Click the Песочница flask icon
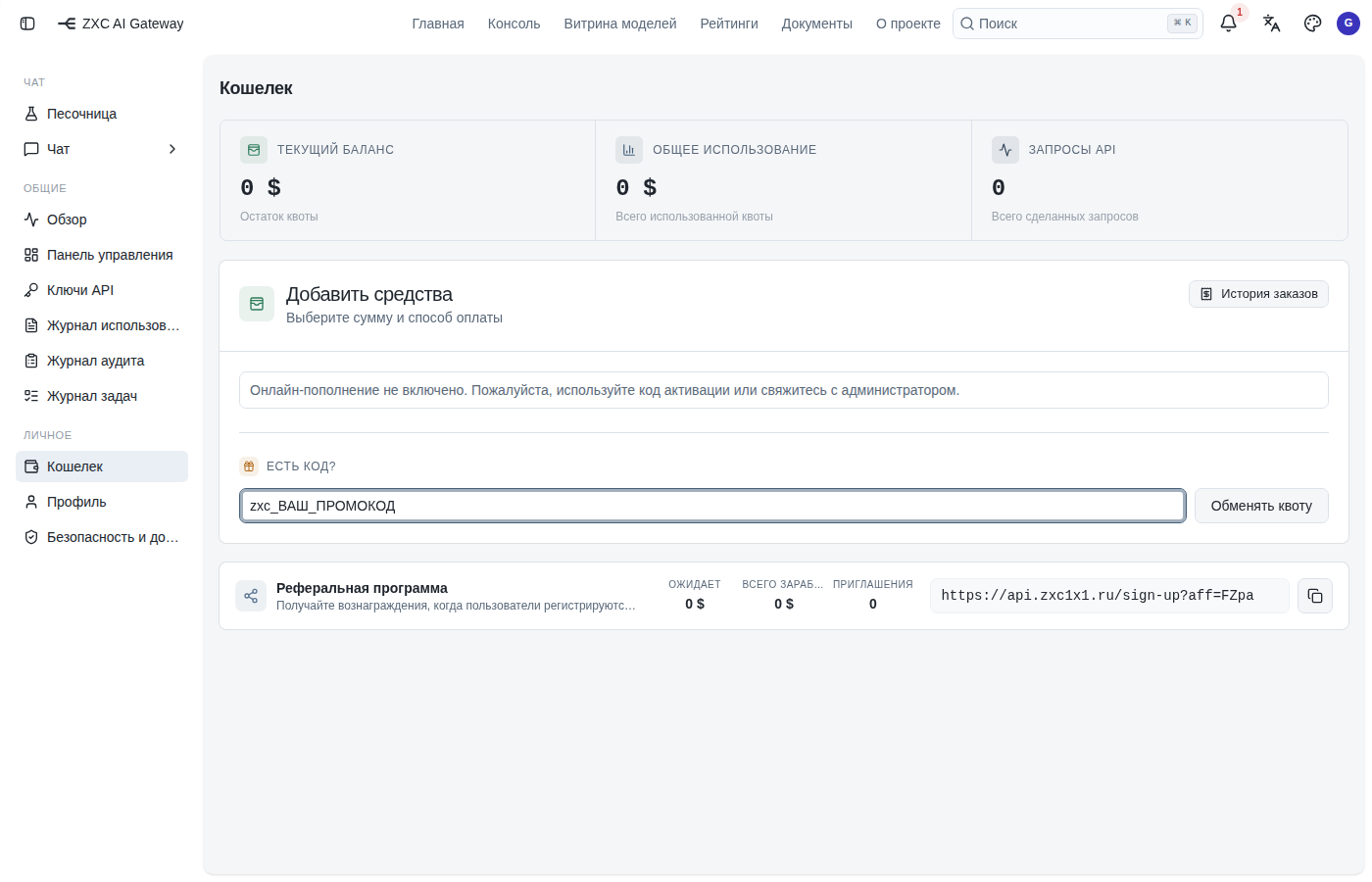1372x882 pixels. click(x=31, y=114)
